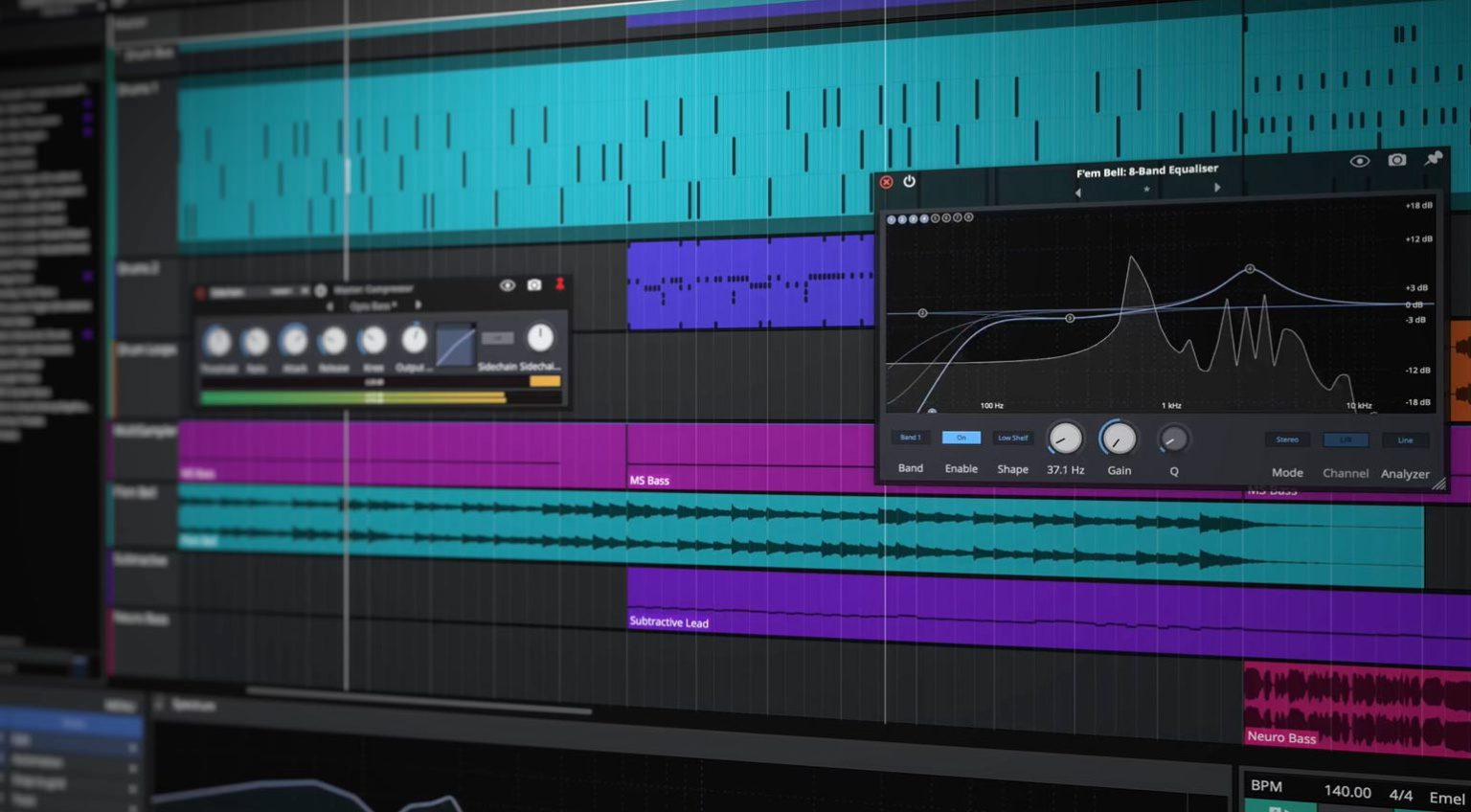Viewport: 1471px width, 812px height.
Task: Click the next-preset arrow in the equaliser header
Action: click(x=1216, y=188)
